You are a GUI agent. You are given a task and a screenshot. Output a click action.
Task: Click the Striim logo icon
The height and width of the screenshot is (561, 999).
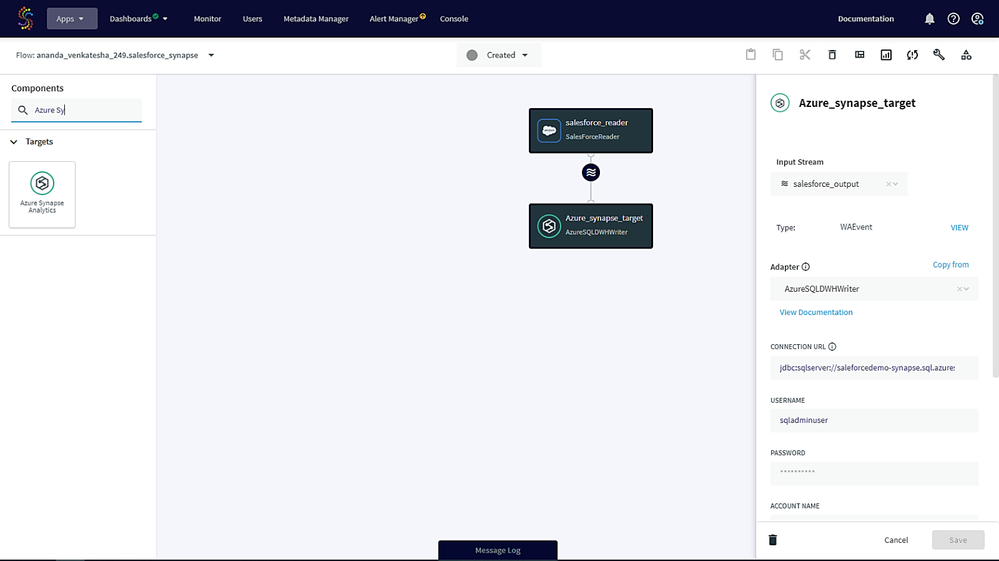click(25, 18)
